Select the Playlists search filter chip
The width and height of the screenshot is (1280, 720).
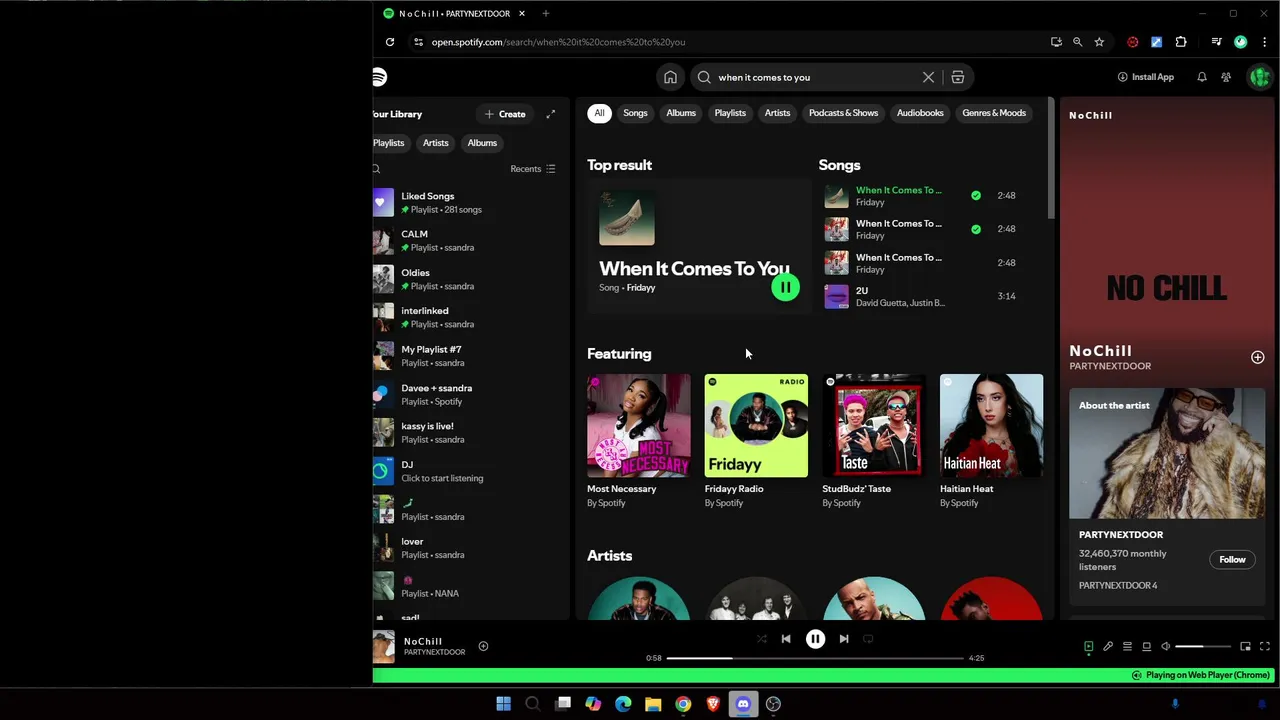pos(730,113)
